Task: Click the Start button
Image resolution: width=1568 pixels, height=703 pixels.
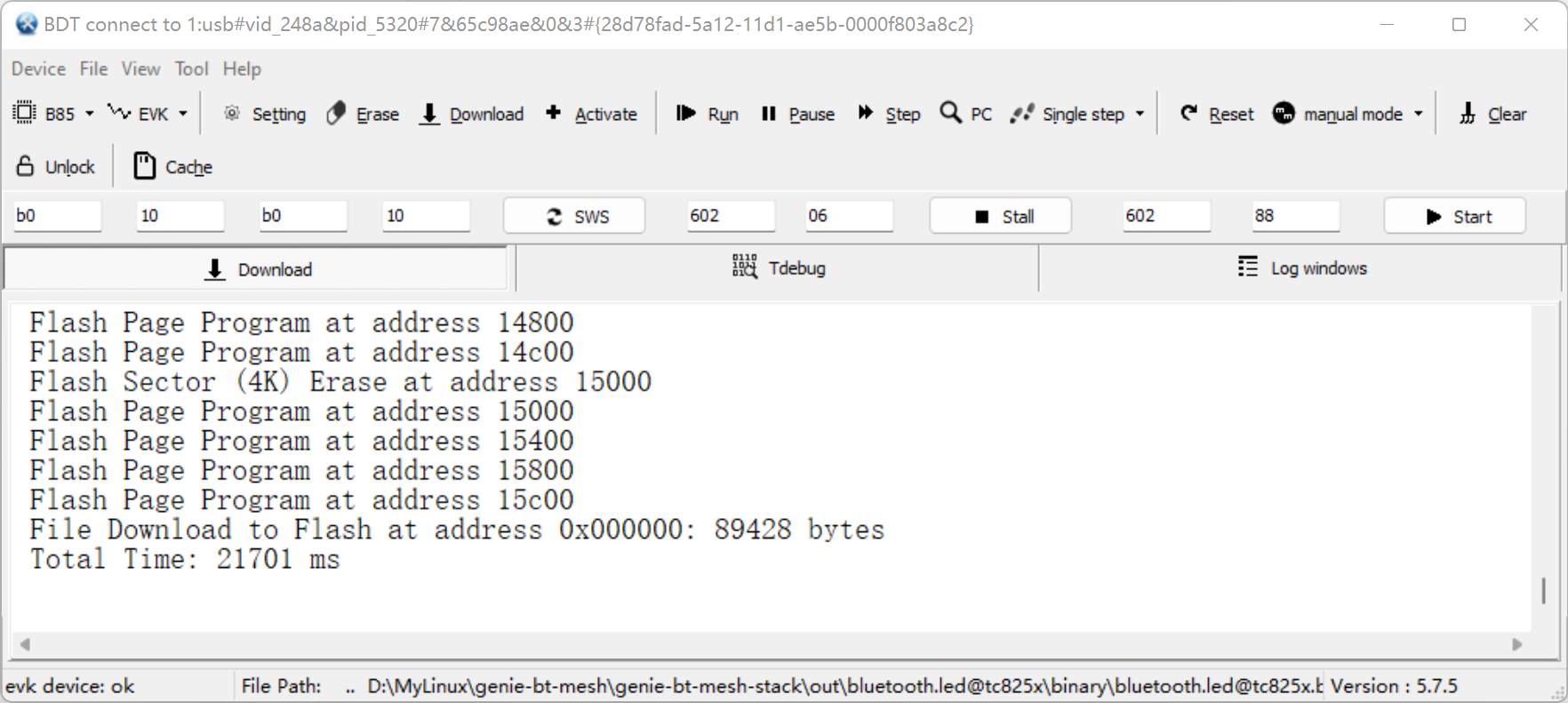Action: tap(1454, 216)
